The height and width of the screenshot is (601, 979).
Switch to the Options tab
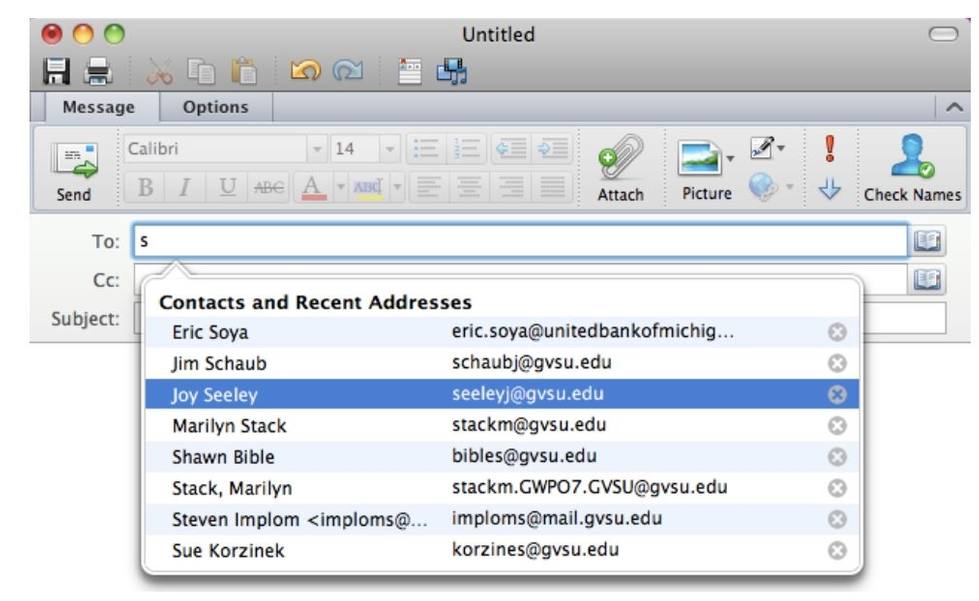215,107
